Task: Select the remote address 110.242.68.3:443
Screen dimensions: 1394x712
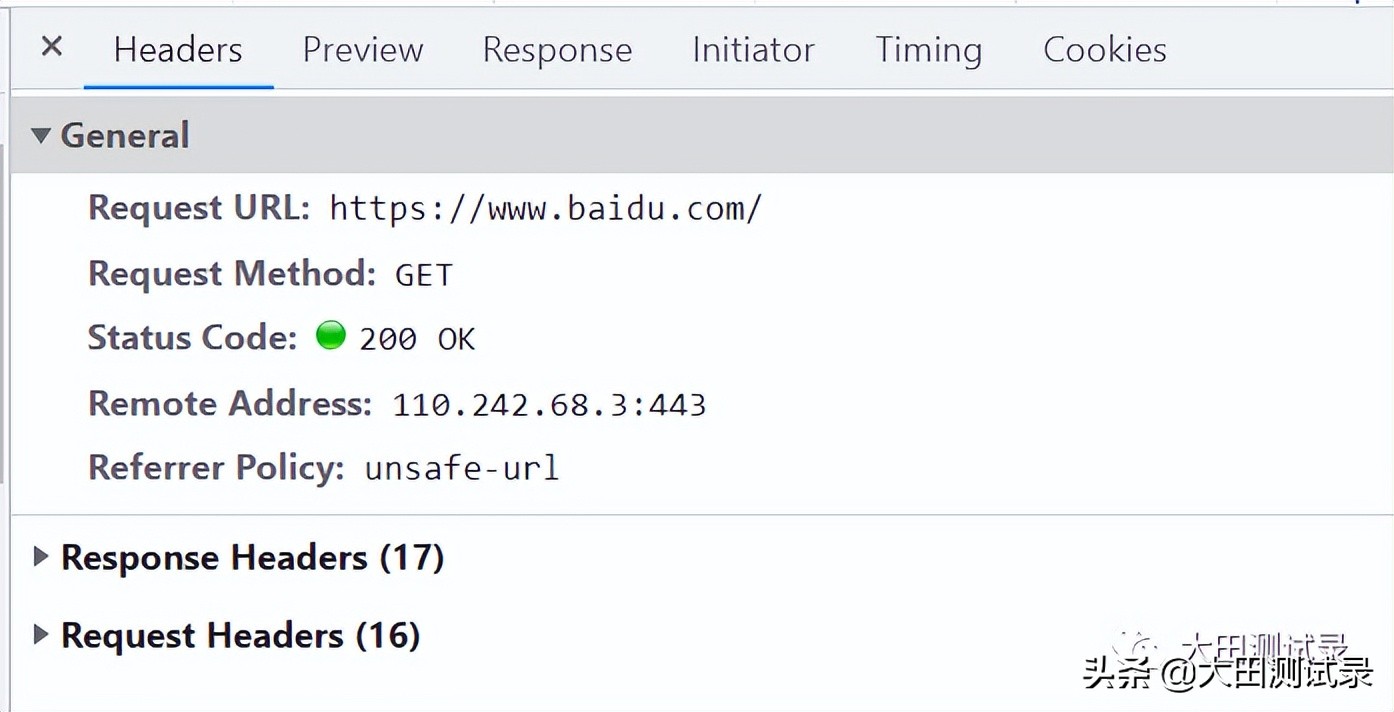Action: [549, 405]
